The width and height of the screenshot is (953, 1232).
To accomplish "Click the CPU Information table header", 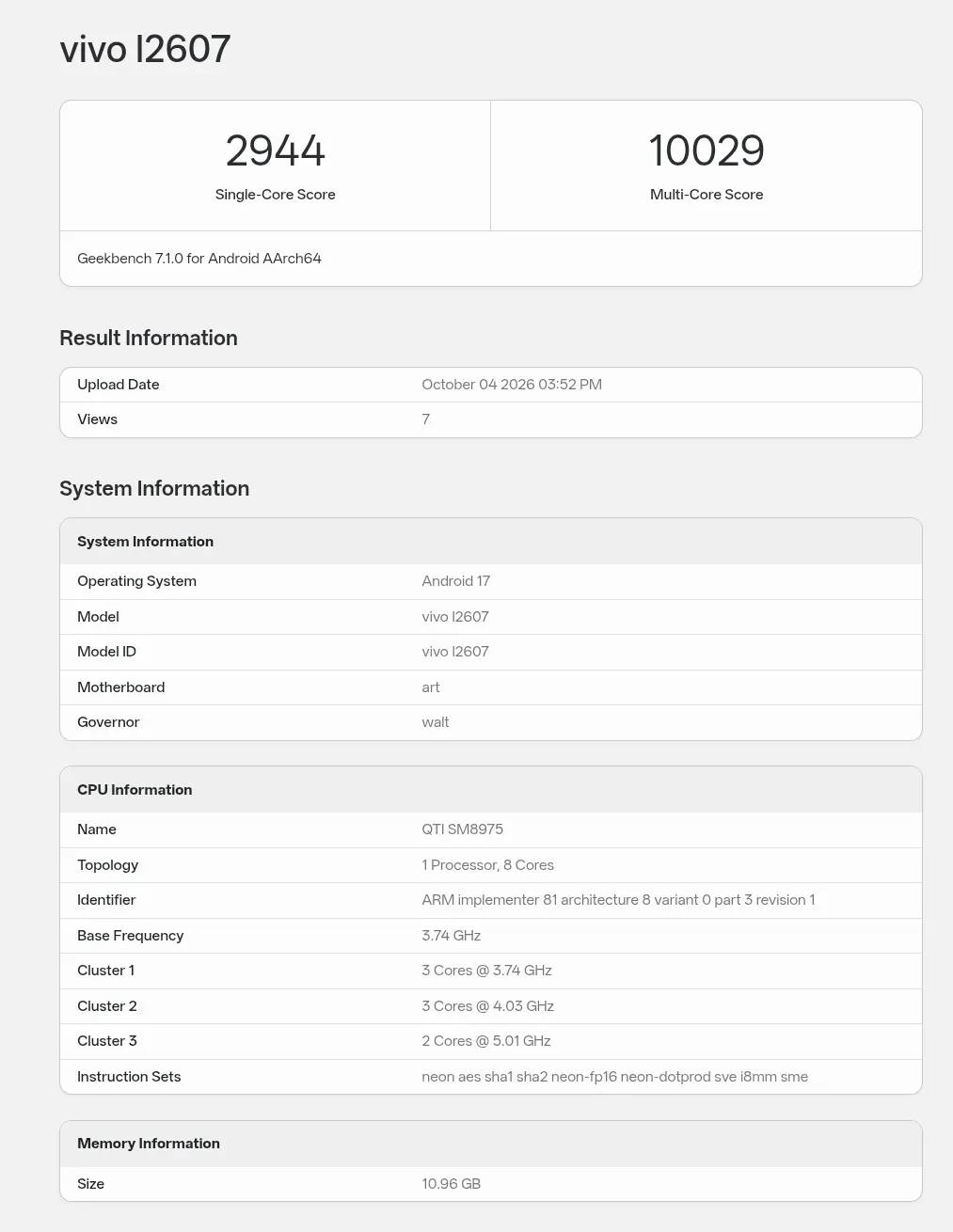I will coord(135,790).
